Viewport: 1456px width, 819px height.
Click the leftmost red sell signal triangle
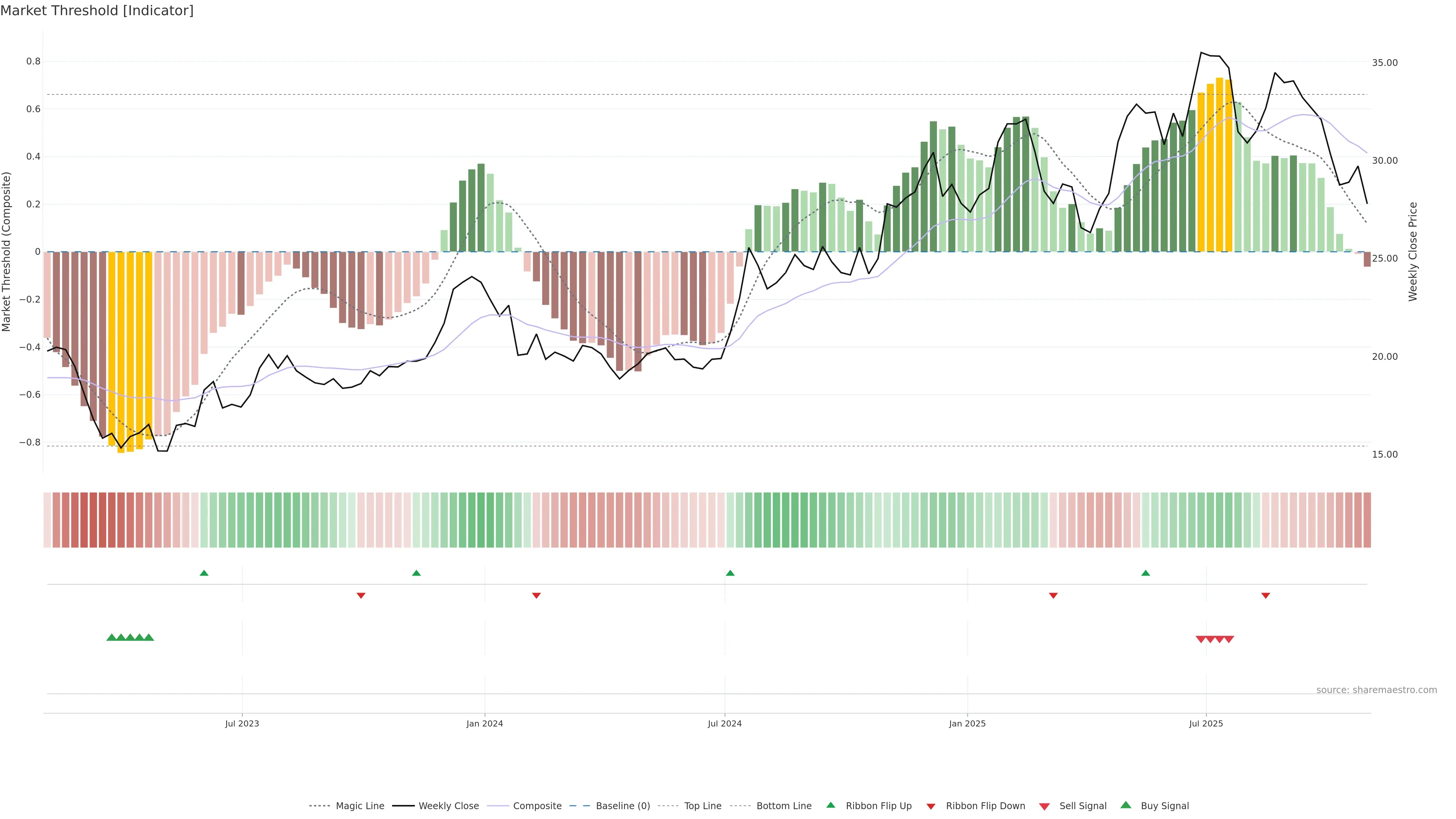point(1201,639)
